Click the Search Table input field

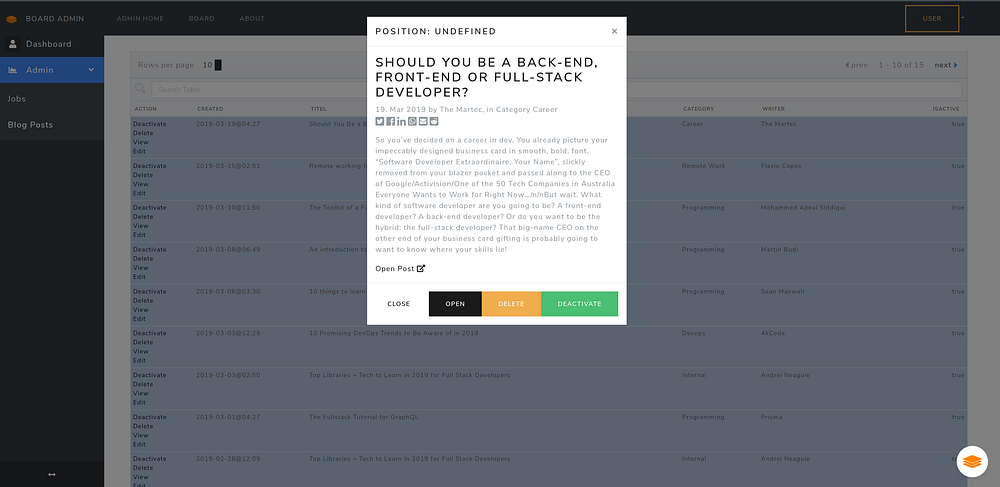click(556, 89)
